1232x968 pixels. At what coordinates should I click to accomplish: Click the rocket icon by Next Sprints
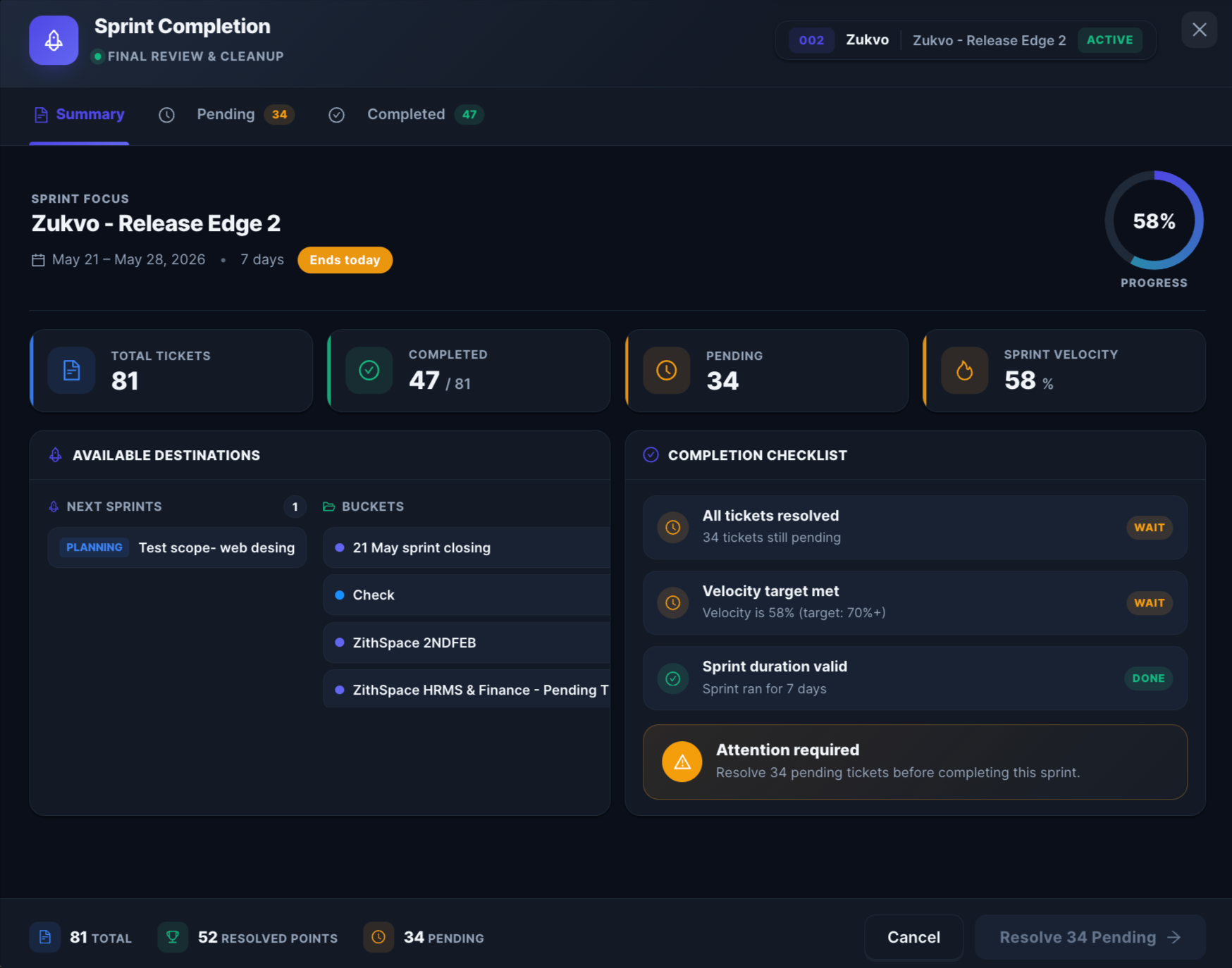click(x=54, y=507)
